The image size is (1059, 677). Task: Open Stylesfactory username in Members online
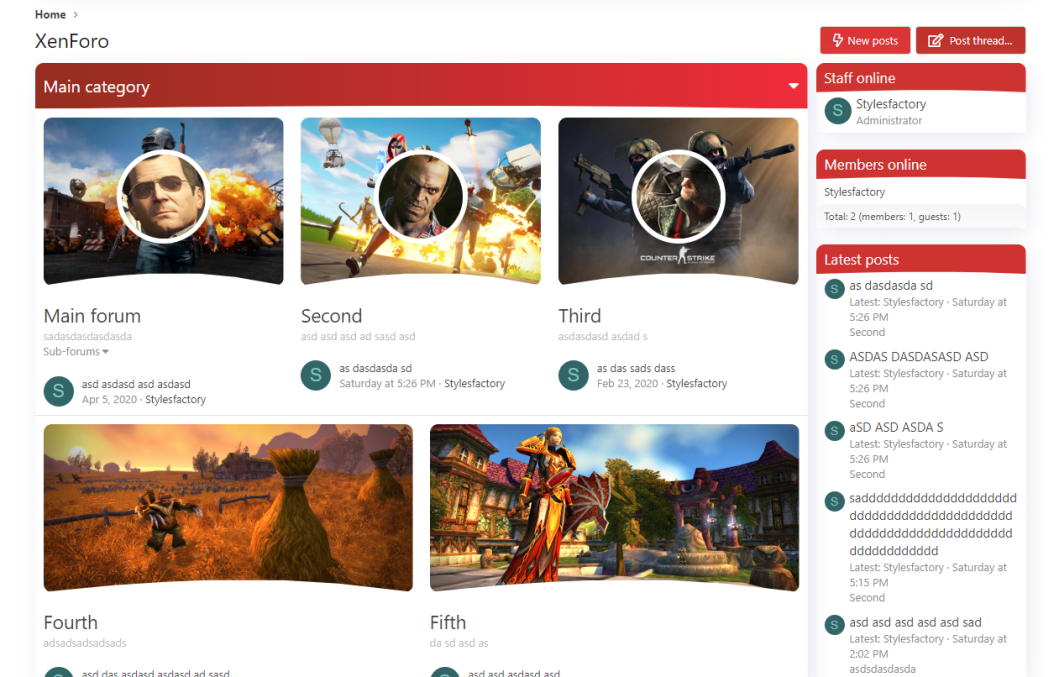tap(854, 192)
